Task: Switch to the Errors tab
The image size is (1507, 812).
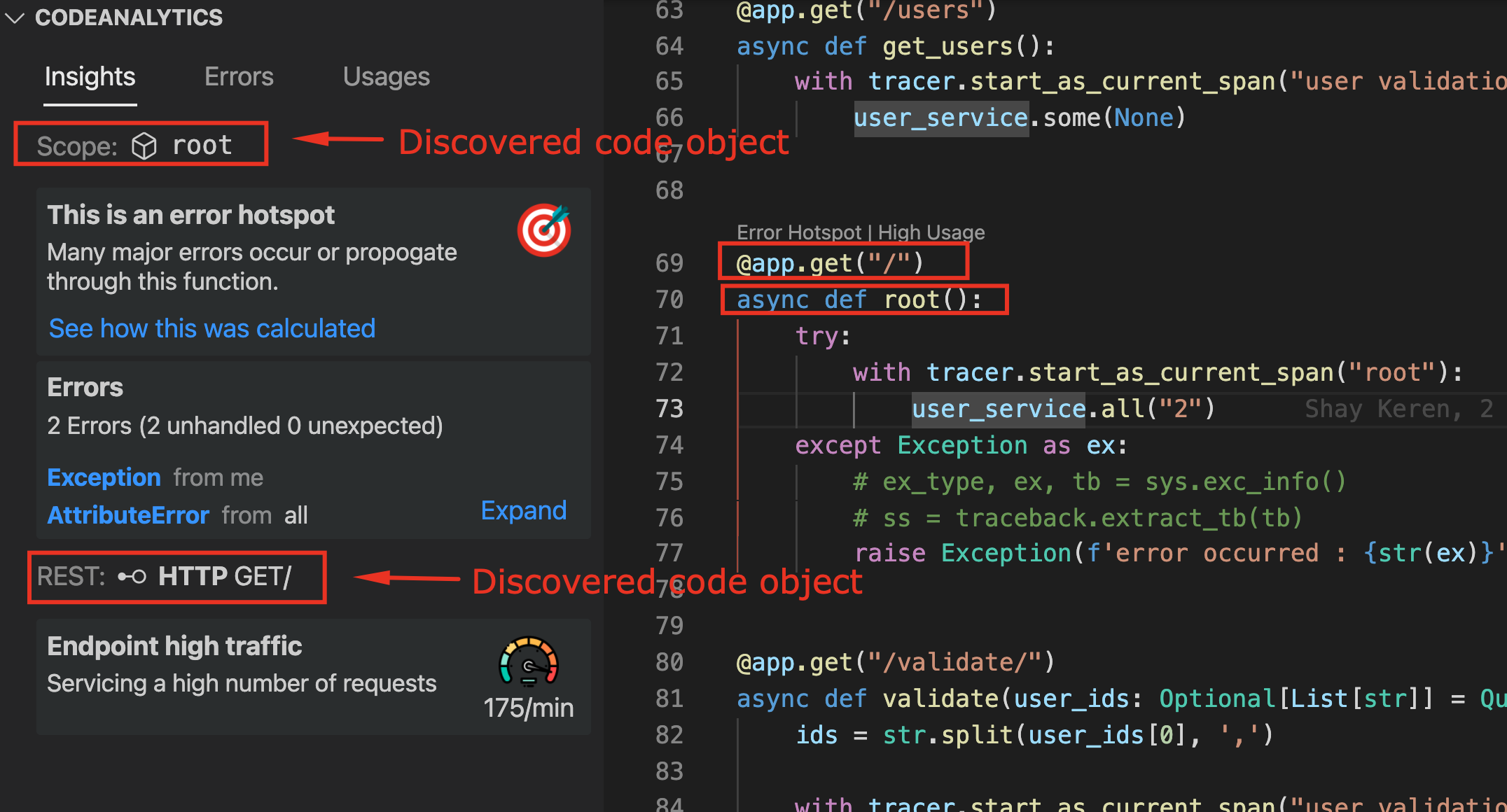Action: [x=239, y=77]
